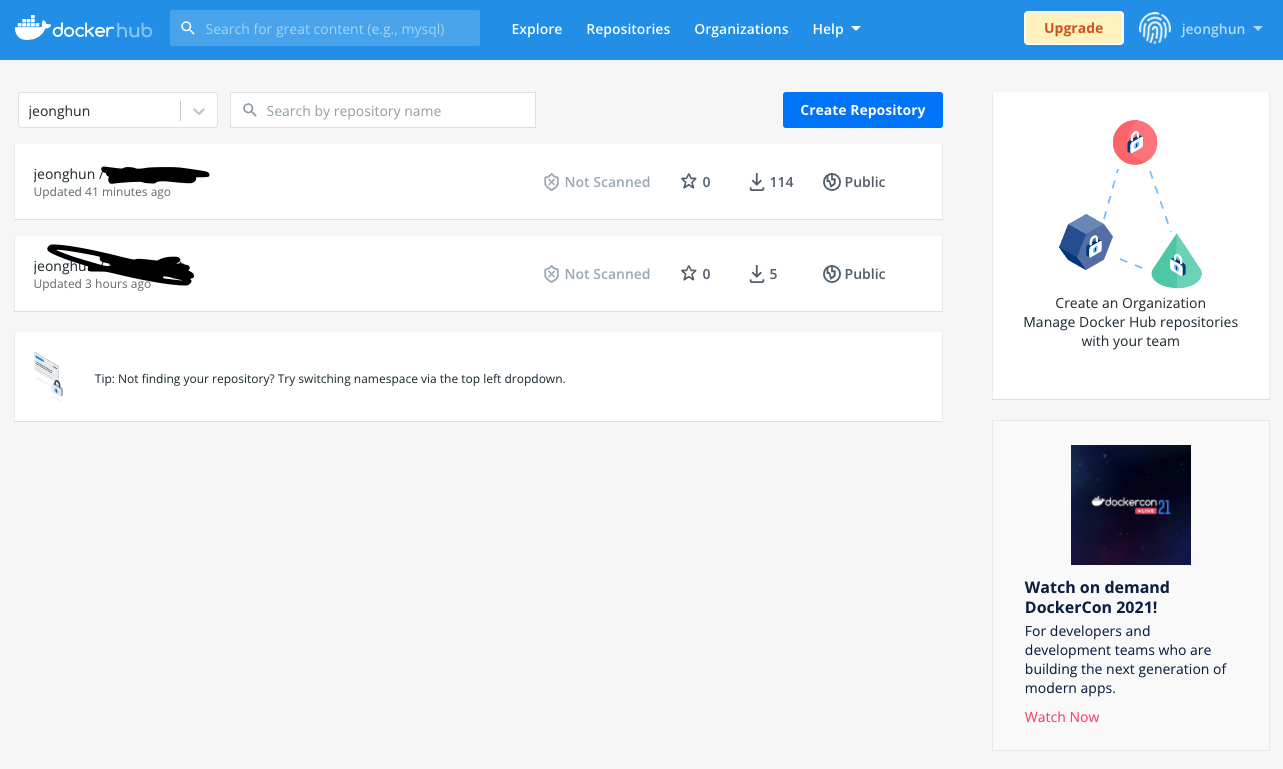Click the shield icon in the 5-download row
The width and height of the screenshot is (1283, 769).
[551, 274]
